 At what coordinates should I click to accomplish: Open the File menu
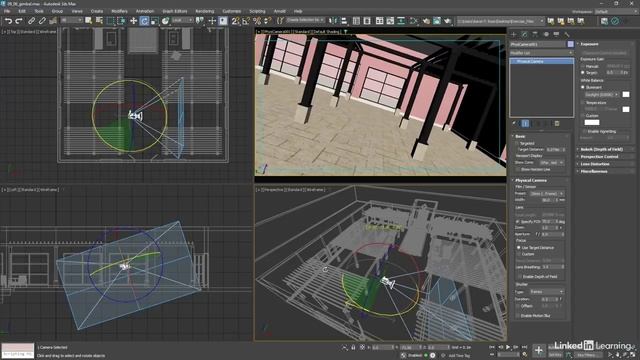[7, 11]
